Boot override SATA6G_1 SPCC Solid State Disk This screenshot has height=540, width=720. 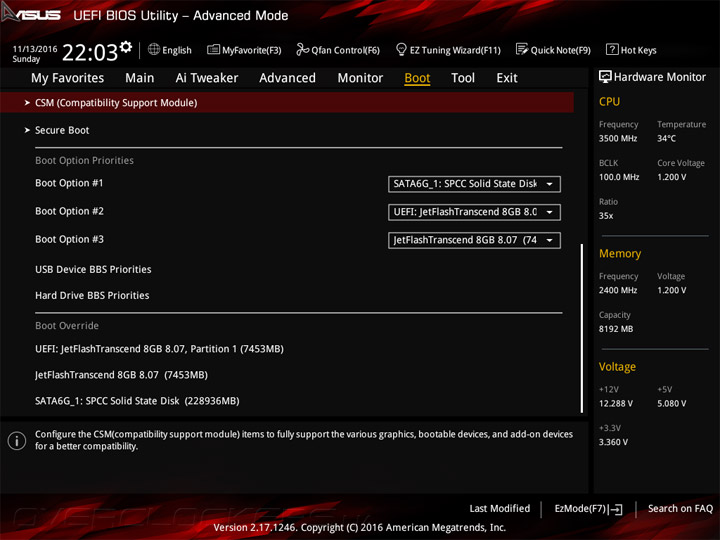[137, 401]
